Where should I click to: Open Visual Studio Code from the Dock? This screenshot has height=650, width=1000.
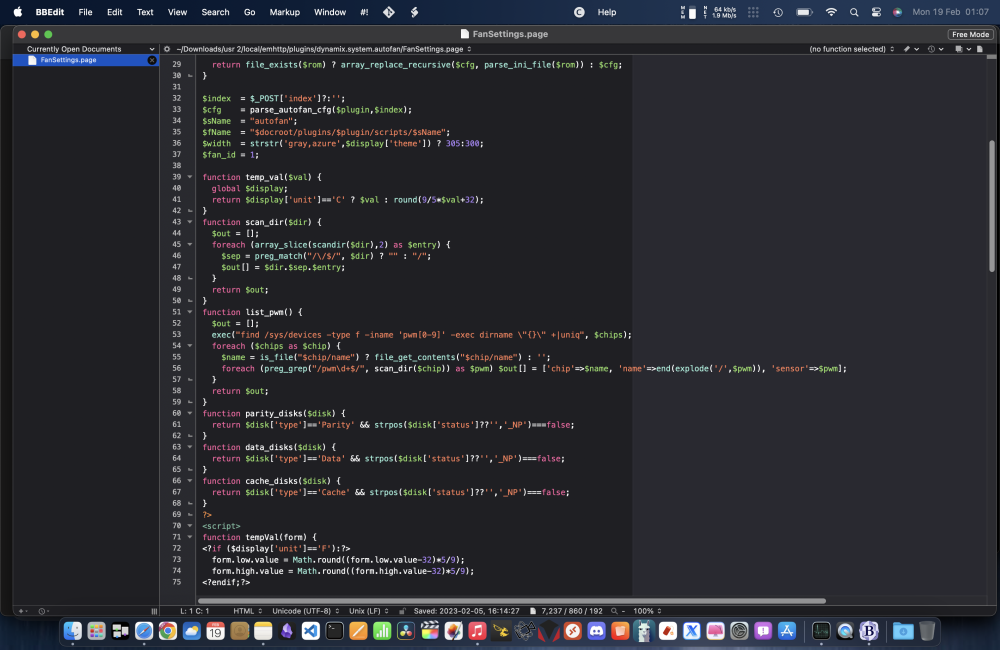tap(311, 631)
